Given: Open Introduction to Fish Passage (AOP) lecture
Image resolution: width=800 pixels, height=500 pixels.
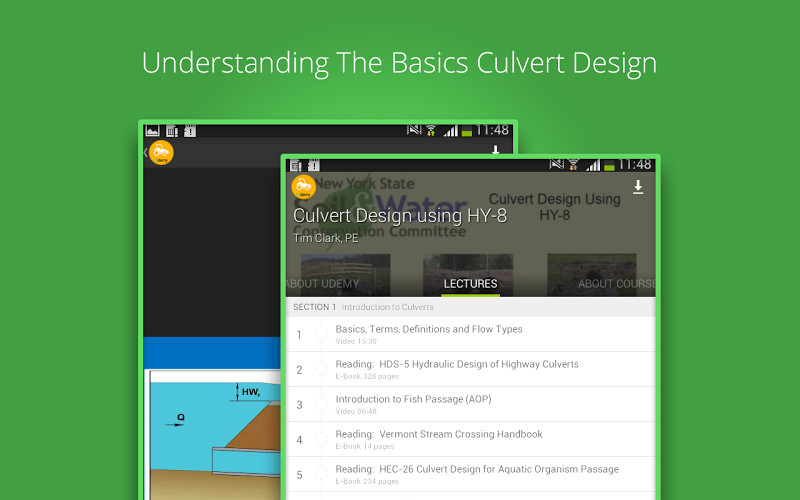Looking at the screenshot, I should click(x=470, y=405).
